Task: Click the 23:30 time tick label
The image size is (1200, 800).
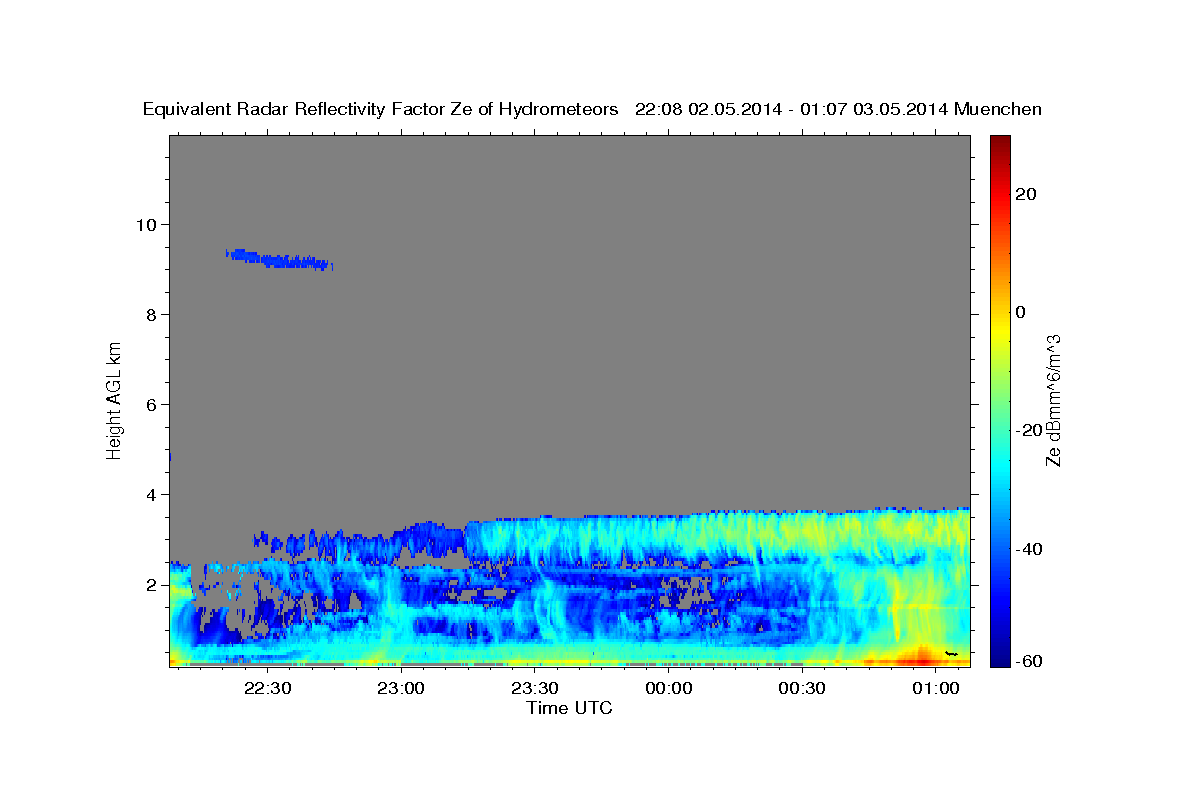Action: click(535, 689)
